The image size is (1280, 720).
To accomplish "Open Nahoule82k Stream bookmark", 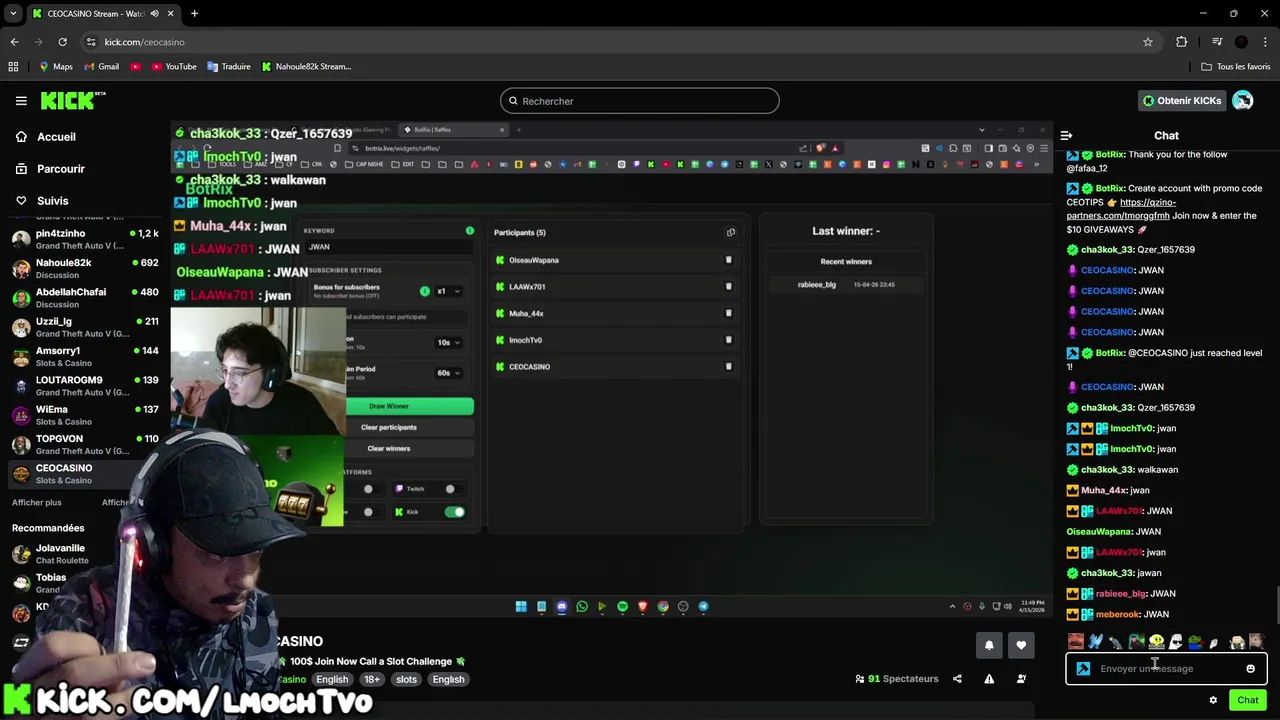I will [306, 66].
